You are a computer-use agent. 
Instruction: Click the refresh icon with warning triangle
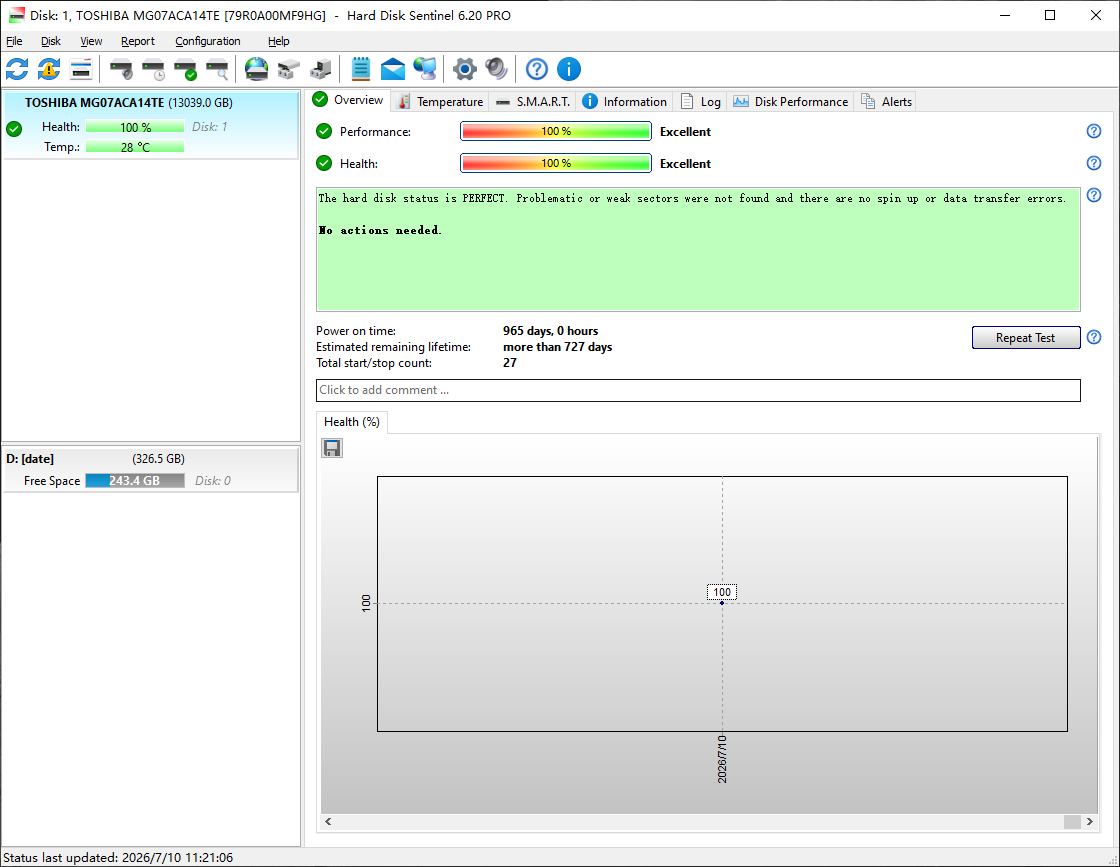pos(49,69)
